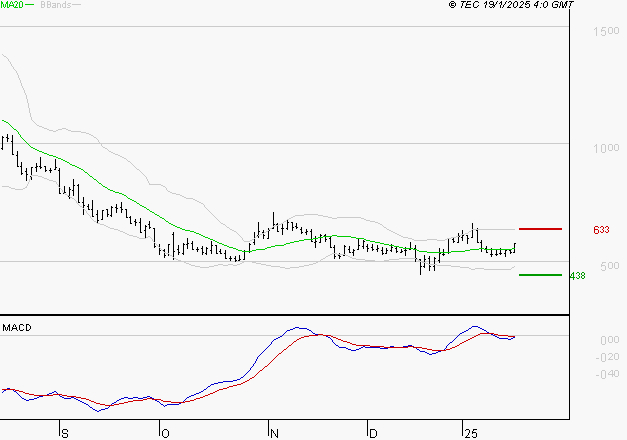Click the O month marker on time axis

[165, 434]
